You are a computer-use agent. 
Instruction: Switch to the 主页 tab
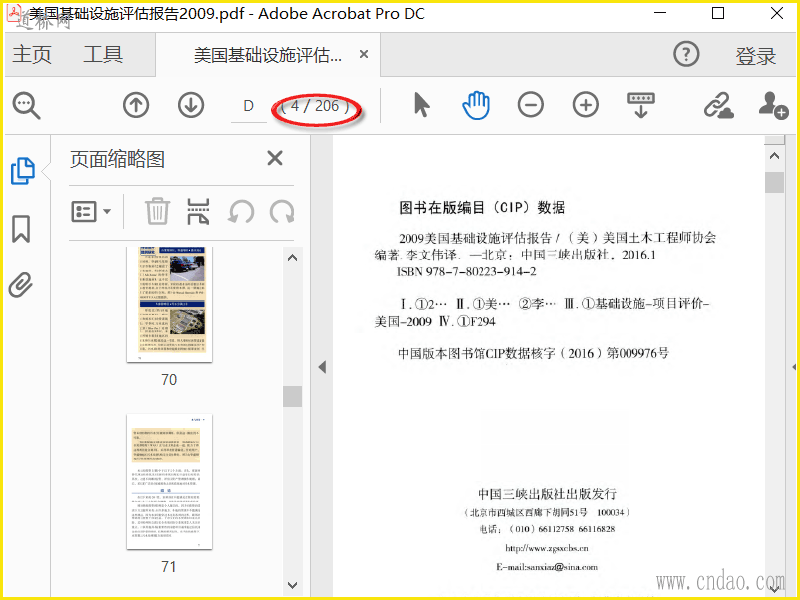(x=32, y=54)
